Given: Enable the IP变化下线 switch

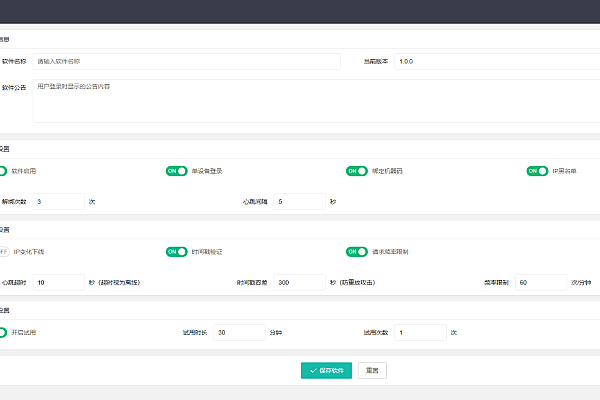Looking at the screenshot, I should click(3, 251).
